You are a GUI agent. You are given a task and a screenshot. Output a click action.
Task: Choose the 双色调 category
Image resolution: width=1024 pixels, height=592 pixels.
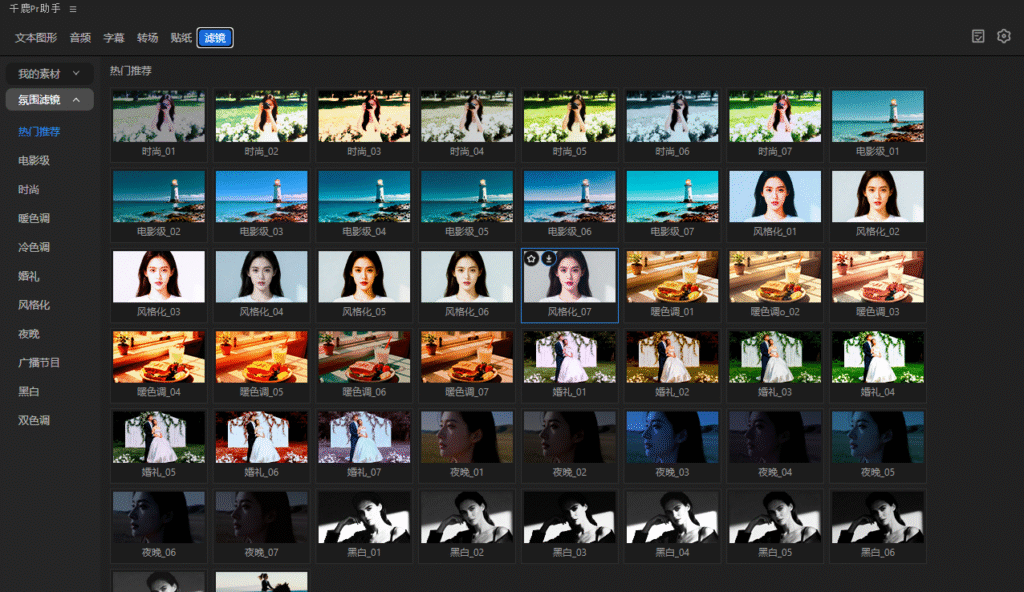(x=34, y=420)
